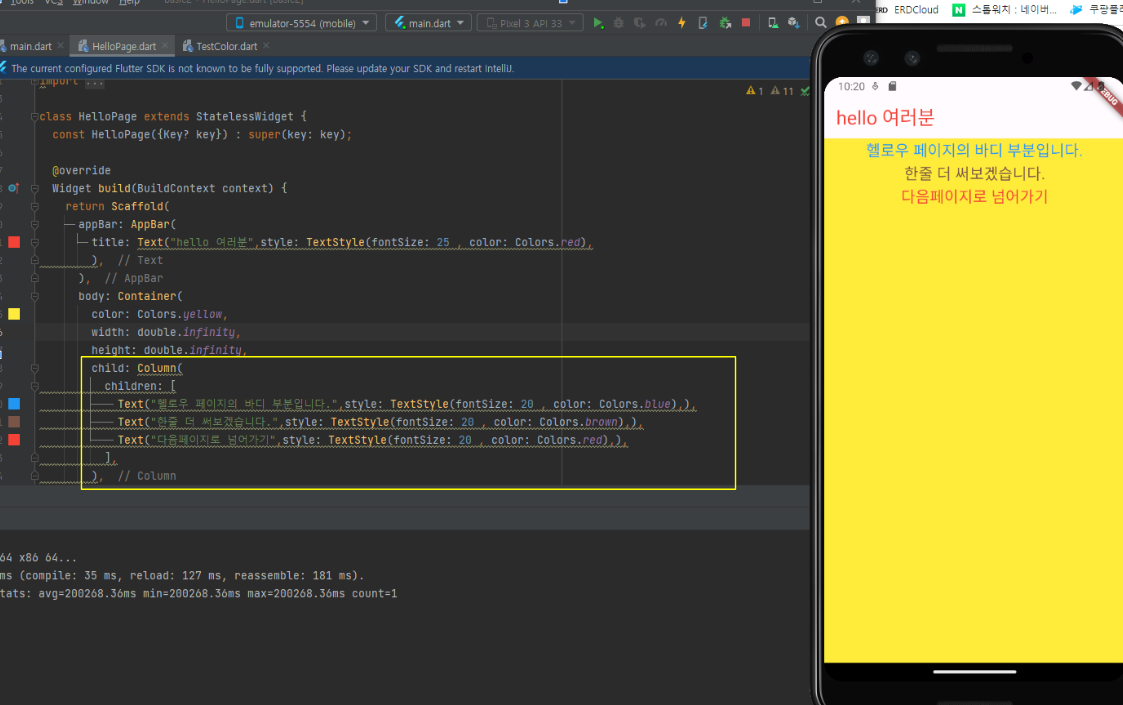Tap 한줄 더 써보겠습니다 text in emulator

click(974, 173)
